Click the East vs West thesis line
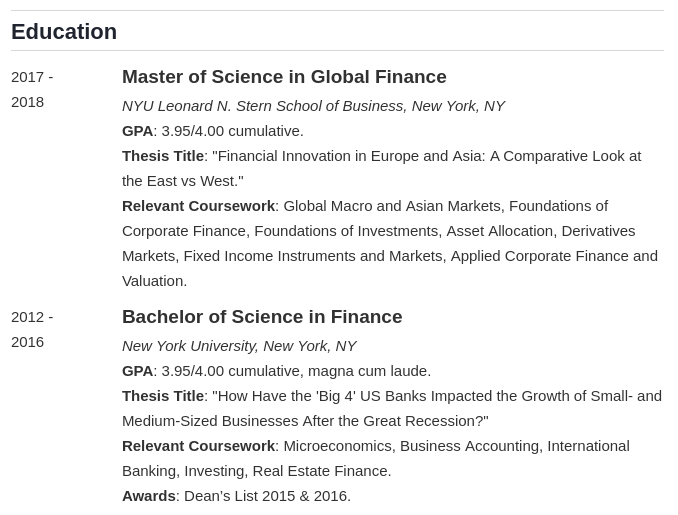This screenshot has width=678, height=515. (x=183, y=181)
